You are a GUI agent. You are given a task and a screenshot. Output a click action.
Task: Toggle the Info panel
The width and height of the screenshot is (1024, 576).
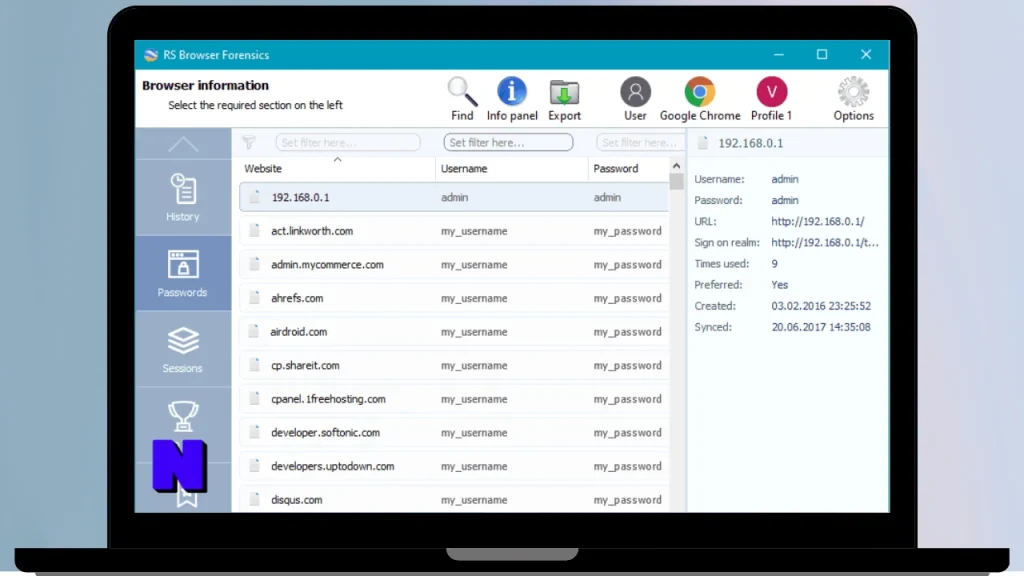click(511, 99)
